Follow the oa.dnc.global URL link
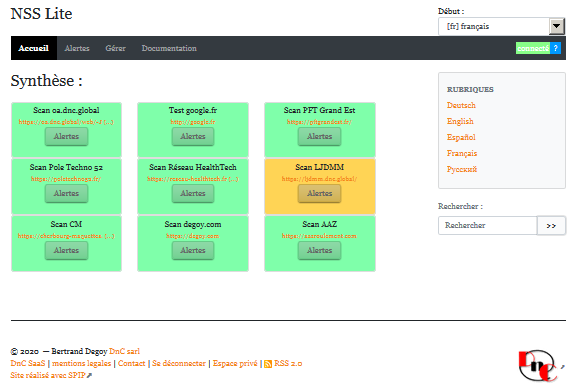 coord(66,122)
